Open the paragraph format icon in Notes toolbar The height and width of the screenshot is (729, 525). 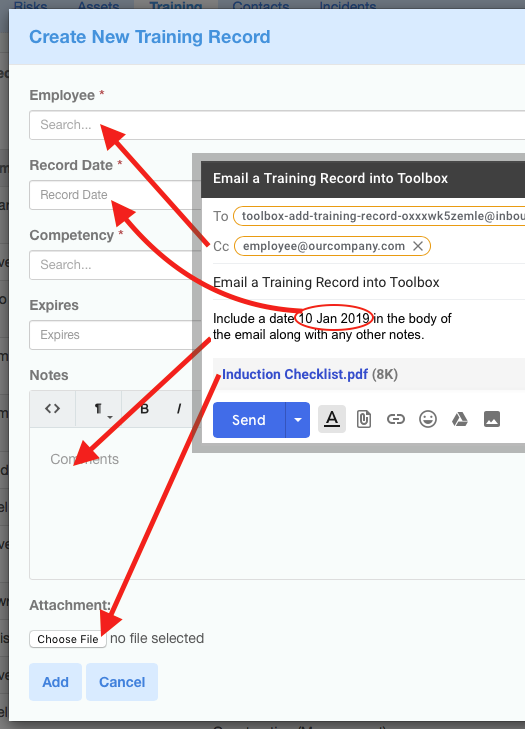pos(99,409)
